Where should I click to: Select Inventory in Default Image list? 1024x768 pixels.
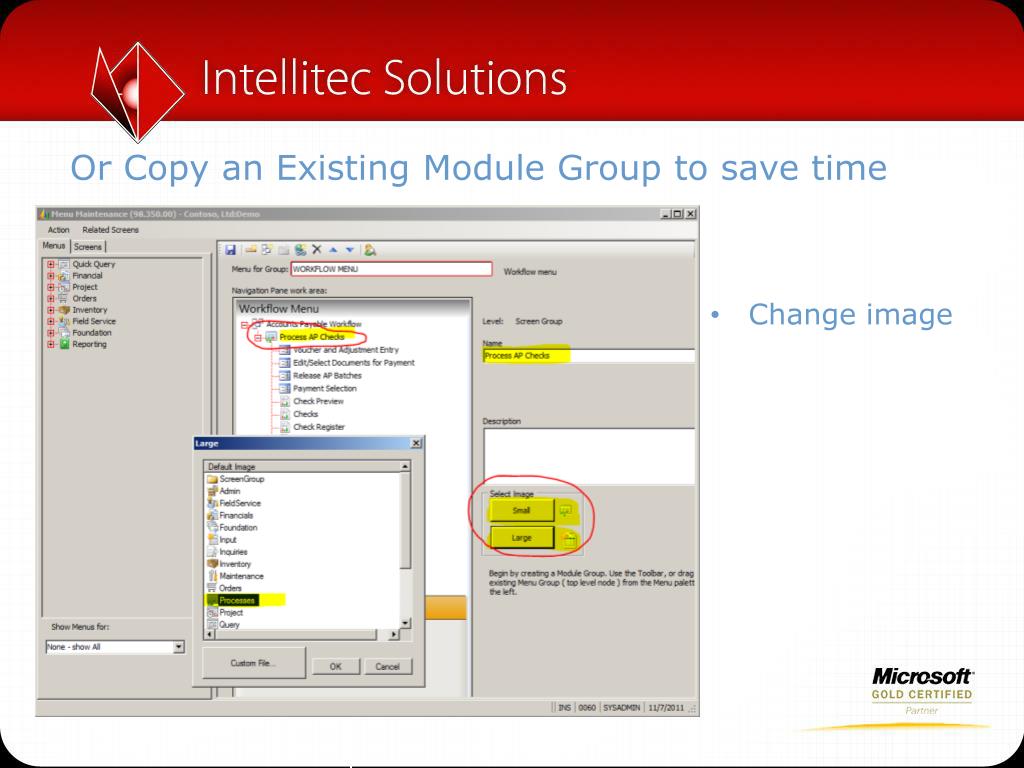234,564
